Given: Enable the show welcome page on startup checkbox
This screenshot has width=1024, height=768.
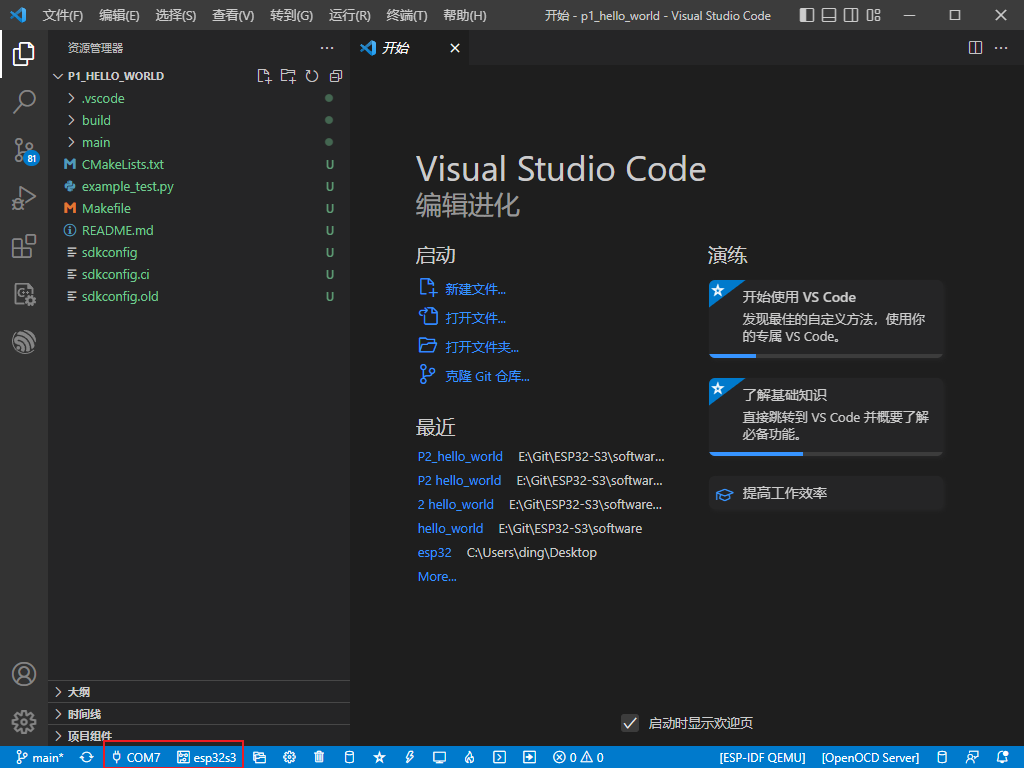Looking at the screenshot, I should [630, 723].
